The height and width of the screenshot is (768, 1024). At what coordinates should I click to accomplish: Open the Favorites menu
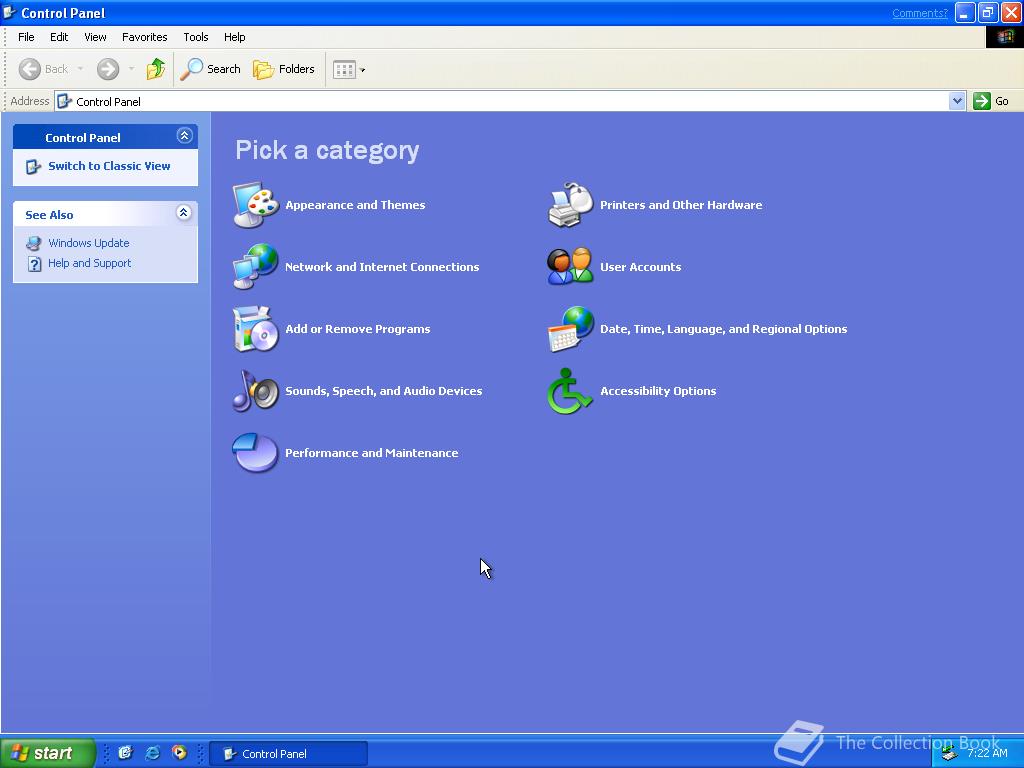pos(144,37)
